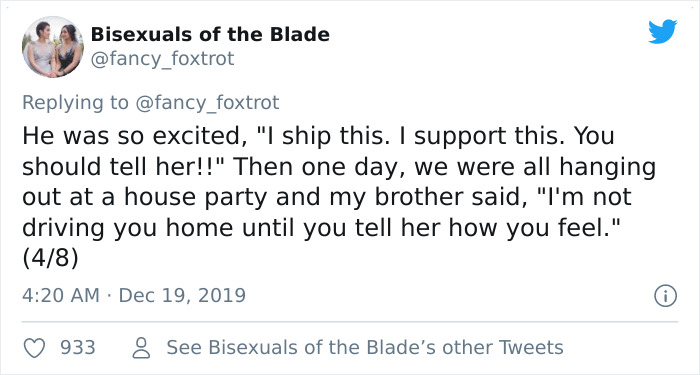Click the "Replying to" label text

75,102
